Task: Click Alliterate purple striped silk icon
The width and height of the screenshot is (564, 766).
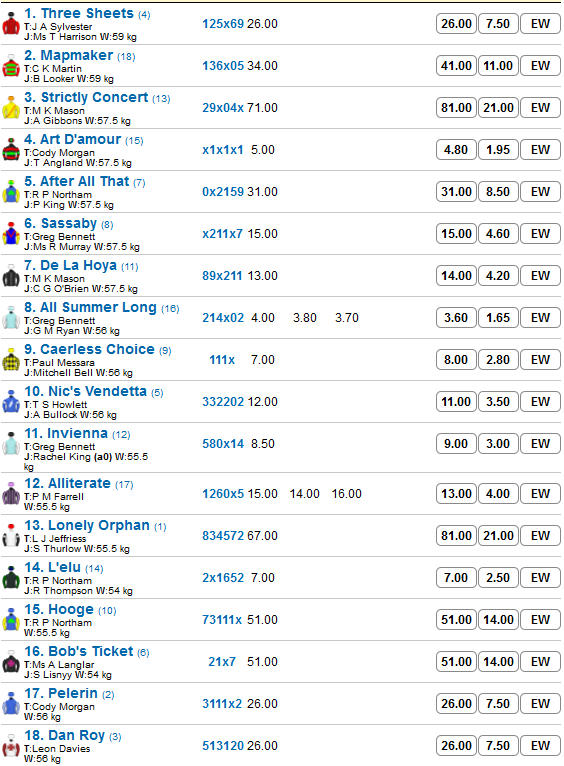Action: click(11, 493)
